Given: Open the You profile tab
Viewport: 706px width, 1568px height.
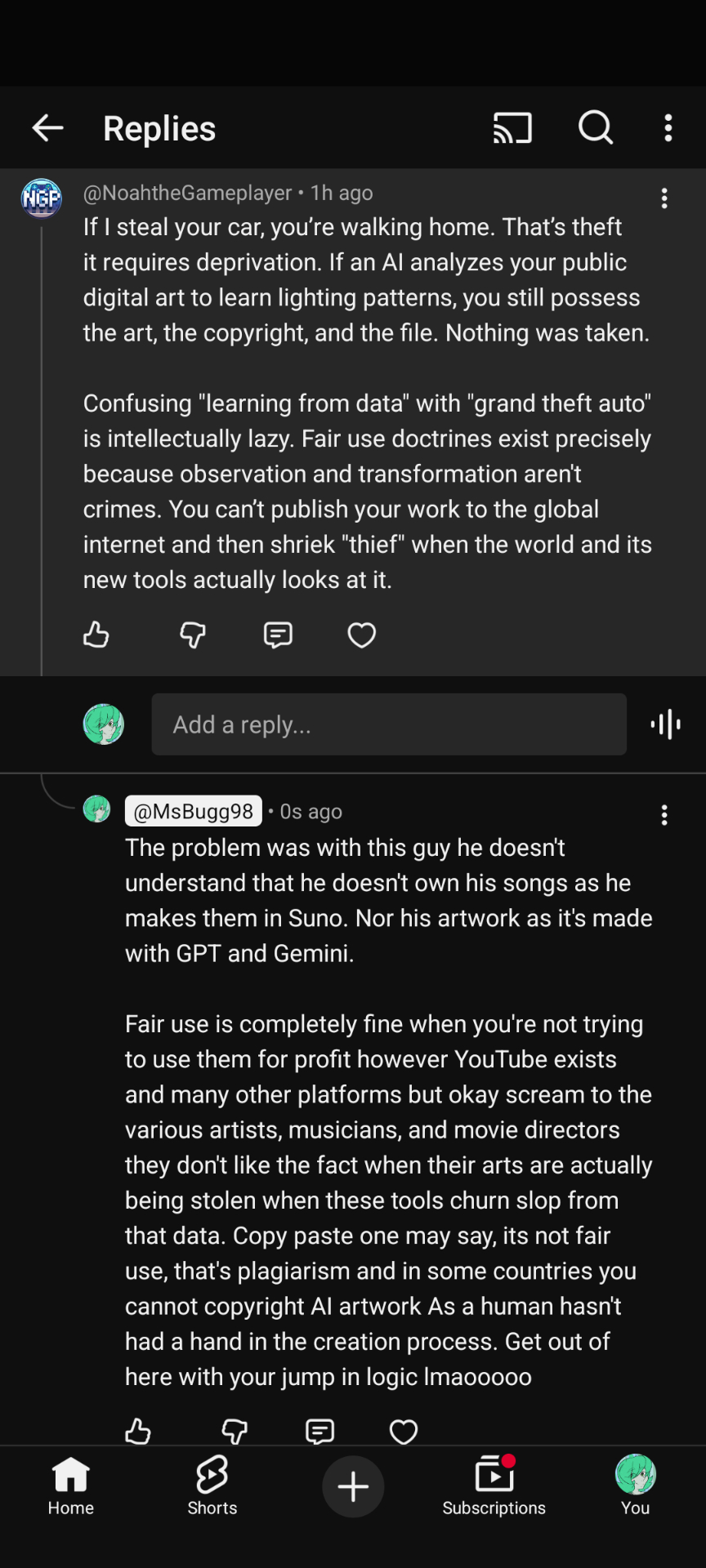Looking at the screenshot, I should tap(635, 1486).
